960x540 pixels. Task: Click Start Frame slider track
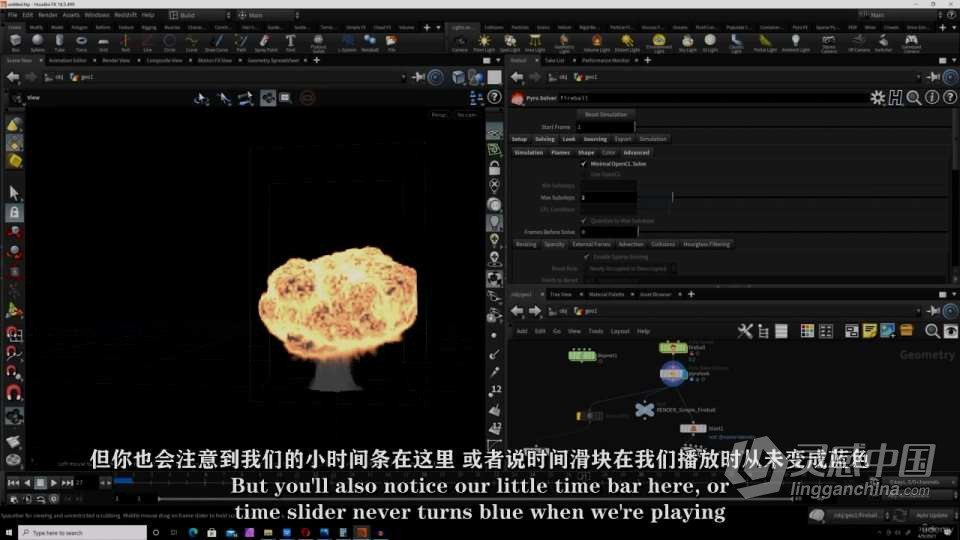point(794,127)
